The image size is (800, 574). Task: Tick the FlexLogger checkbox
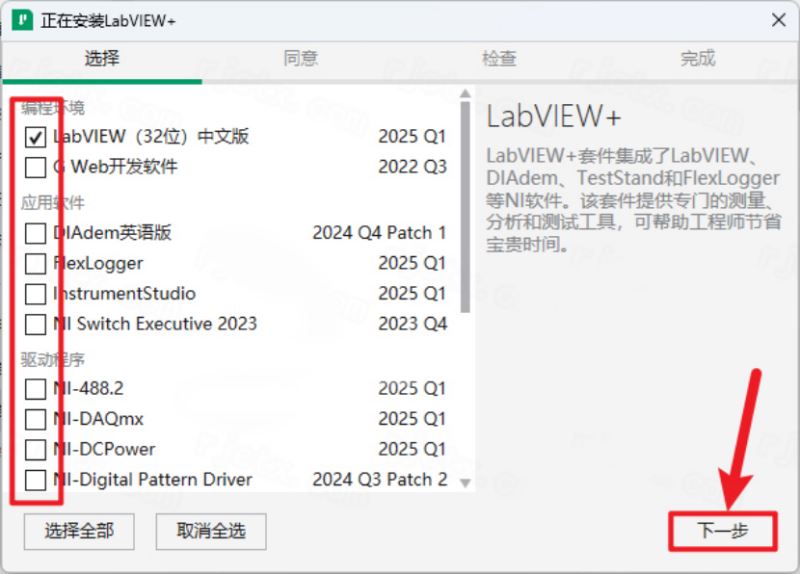[x=35, y=264]
